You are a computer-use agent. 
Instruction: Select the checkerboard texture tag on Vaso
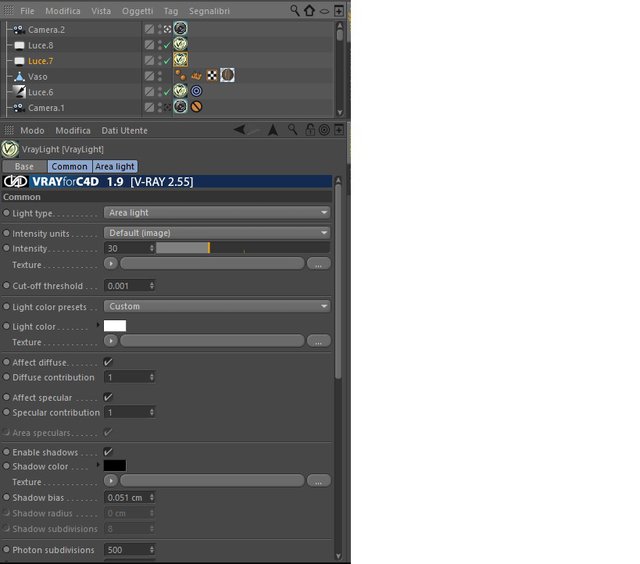212,75
